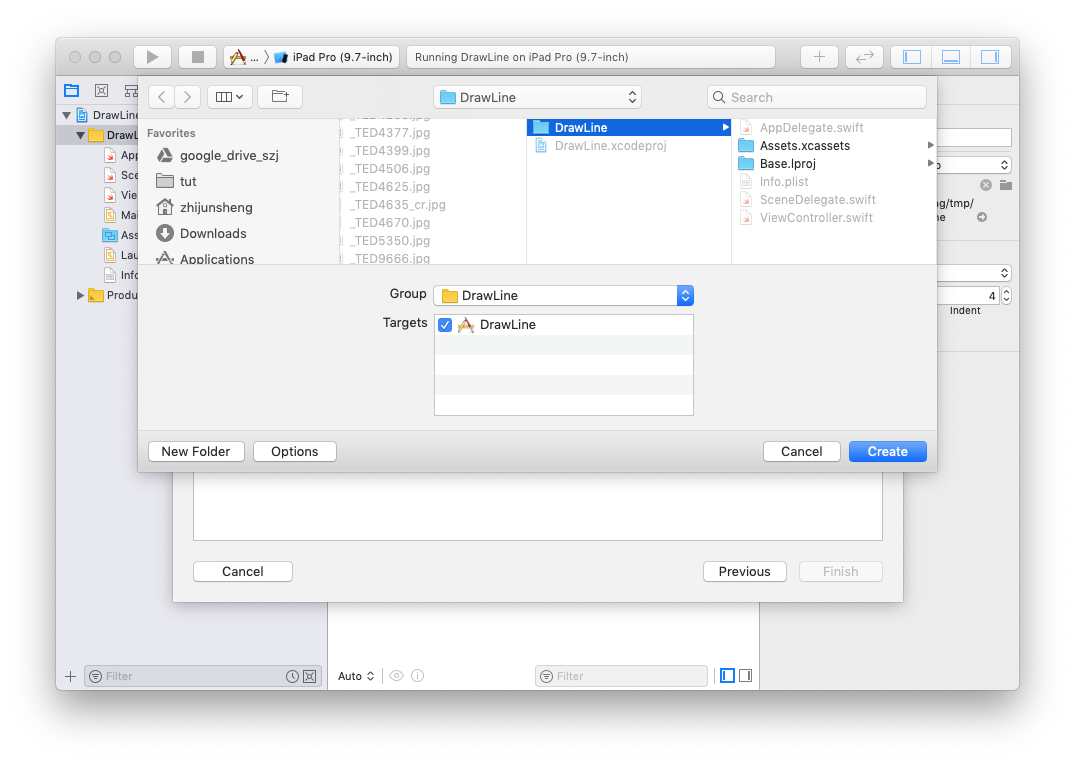Go forward in the file browser
Viewport: 1075px width, 764px height.
187,97
